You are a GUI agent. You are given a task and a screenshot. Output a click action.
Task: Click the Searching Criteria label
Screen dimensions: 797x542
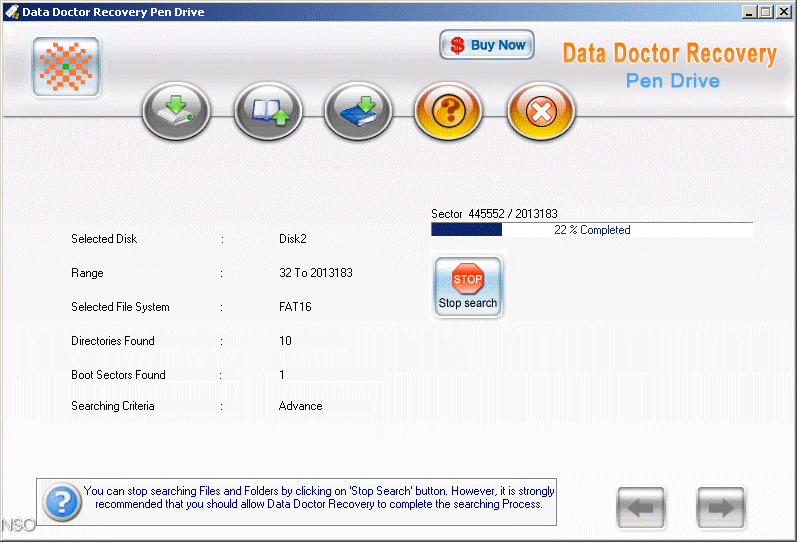(x=113, y=406)
